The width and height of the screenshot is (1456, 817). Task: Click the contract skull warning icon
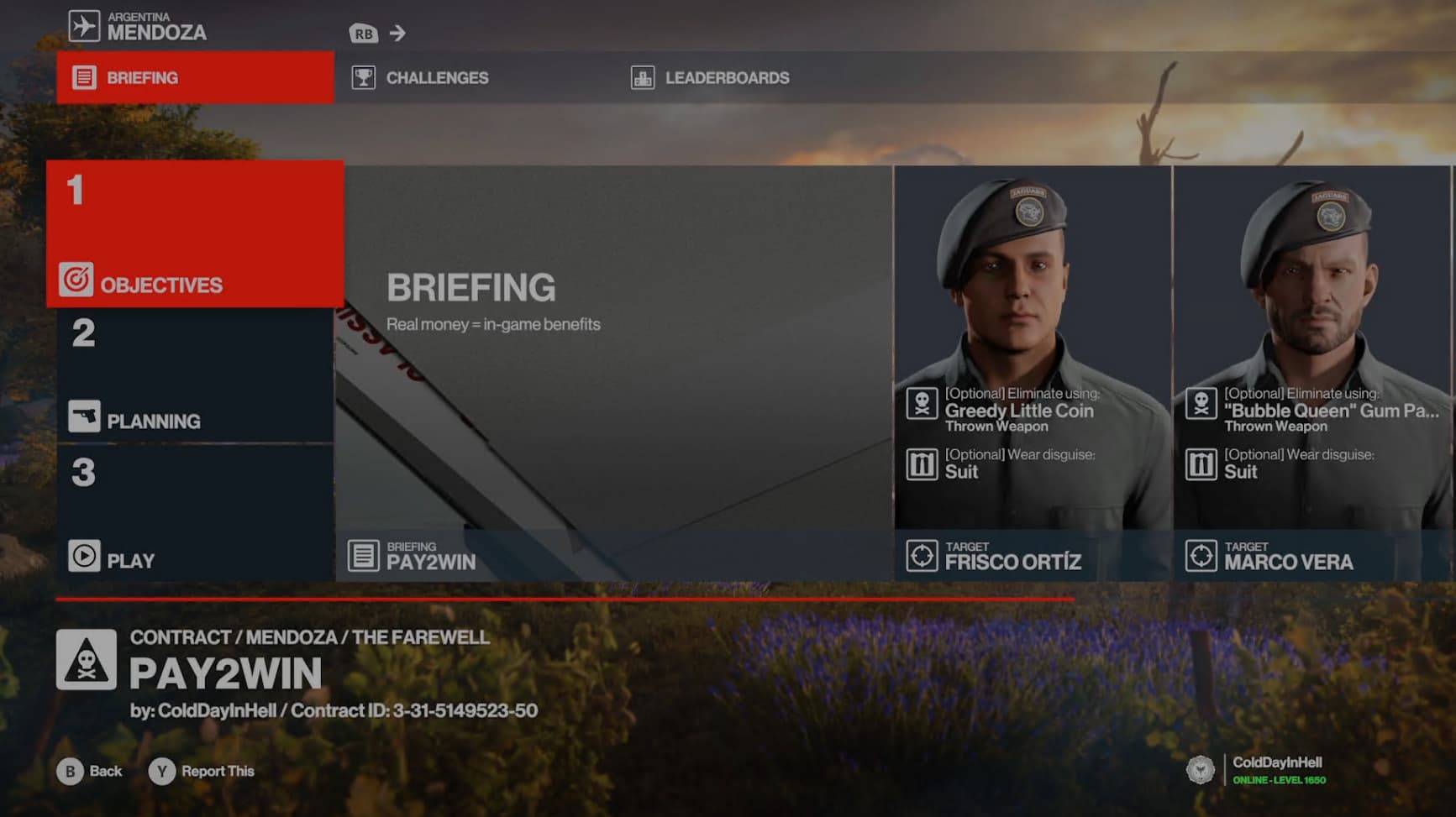pyautogui.click(x=87, y=660)
